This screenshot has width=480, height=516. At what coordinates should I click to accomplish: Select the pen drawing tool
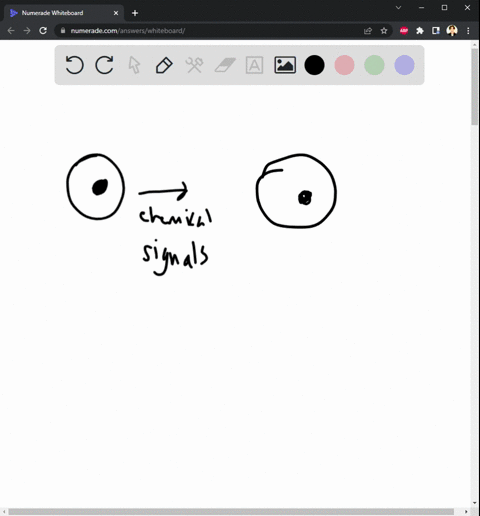point(164,65)
